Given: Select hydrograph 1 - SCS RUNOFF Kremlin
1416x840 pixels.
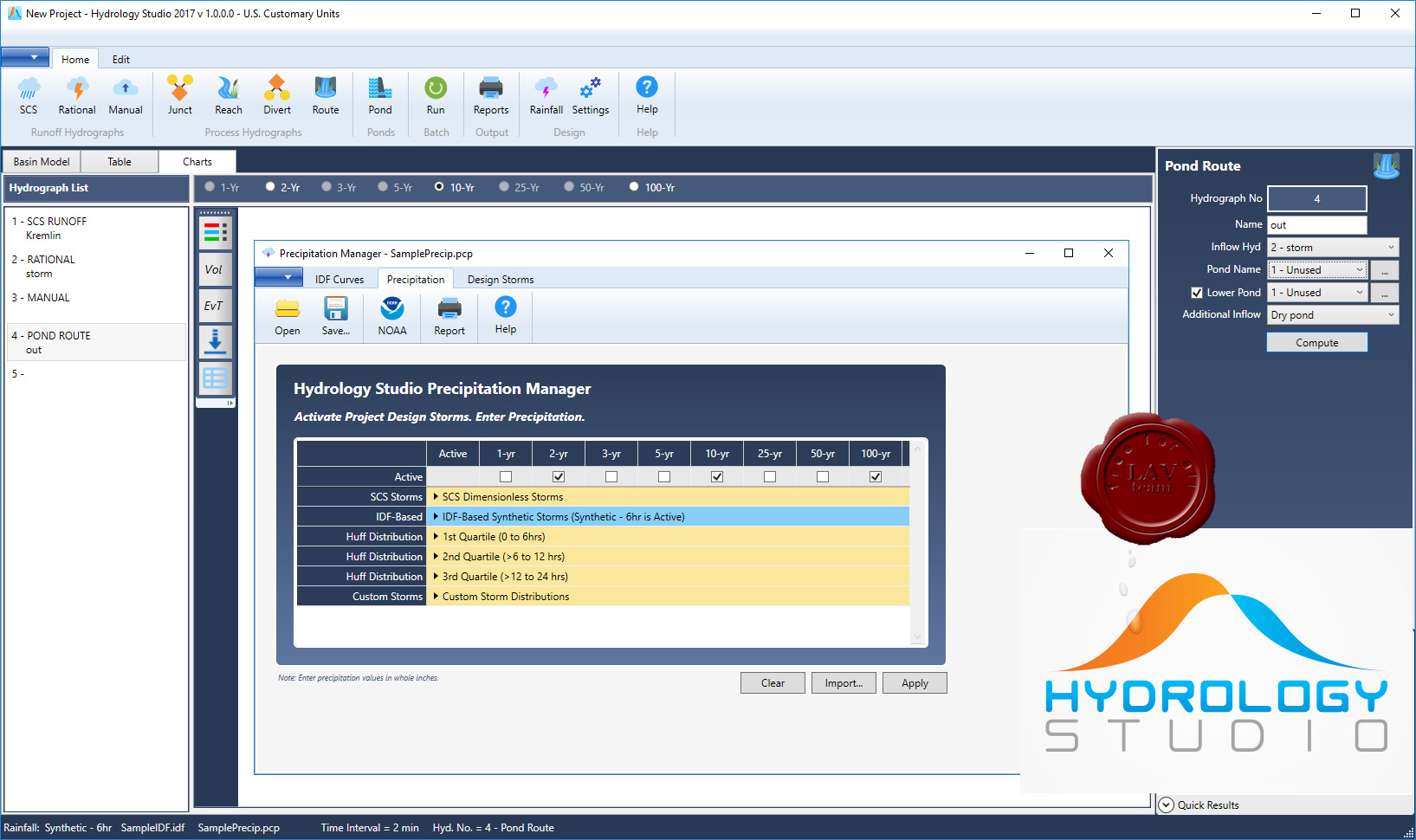Looking at the screenshot, I should tap(96, 229).
